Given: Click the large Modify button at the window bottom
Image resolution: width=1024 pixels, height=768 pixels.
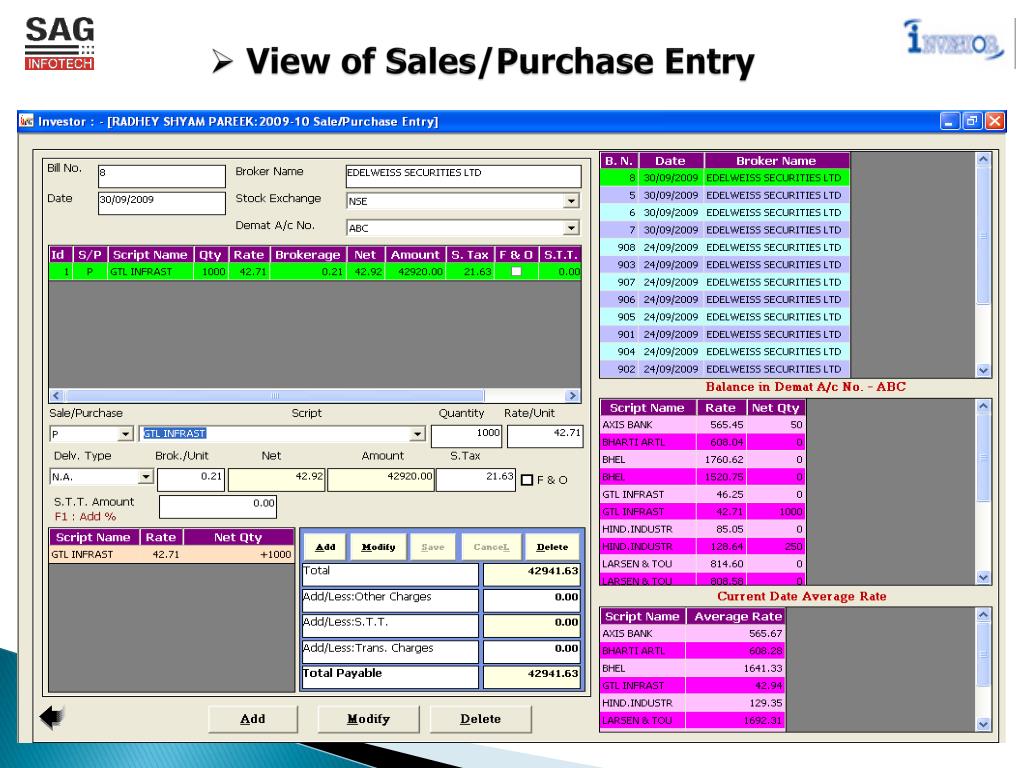Looking at the screenshot, I should [x=368, y=719].
